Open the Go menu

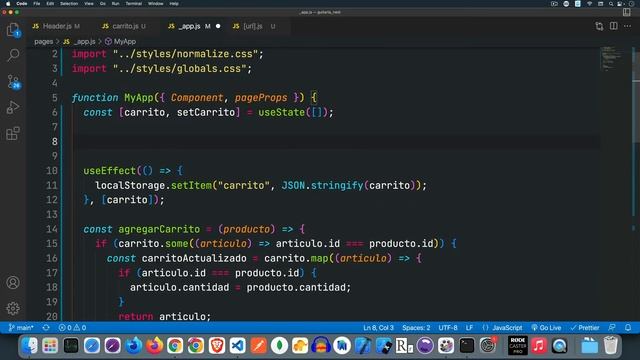(x=103, y=4)
